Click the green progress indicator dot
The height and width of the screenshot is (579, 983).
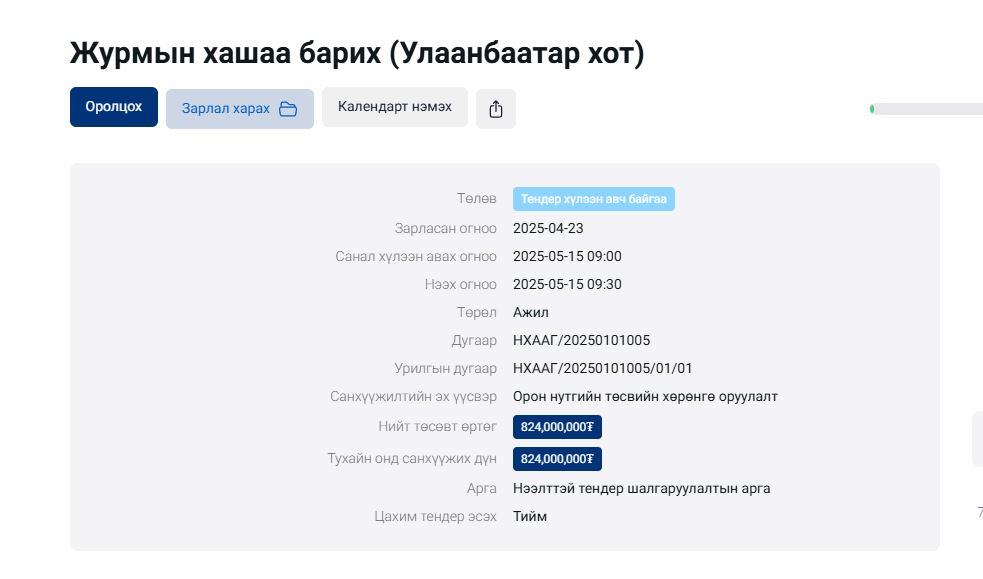coord(872,110)
